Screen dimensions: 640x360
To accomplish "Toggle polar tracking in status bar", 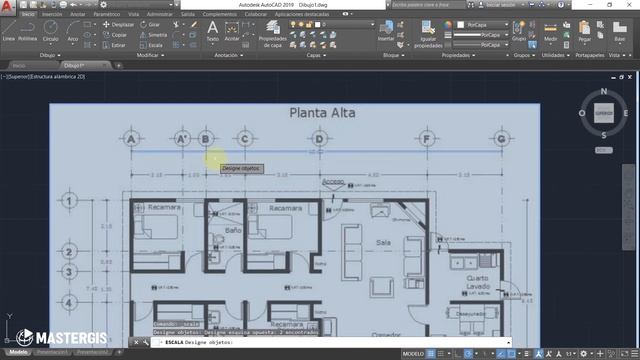I will point(468,354).
